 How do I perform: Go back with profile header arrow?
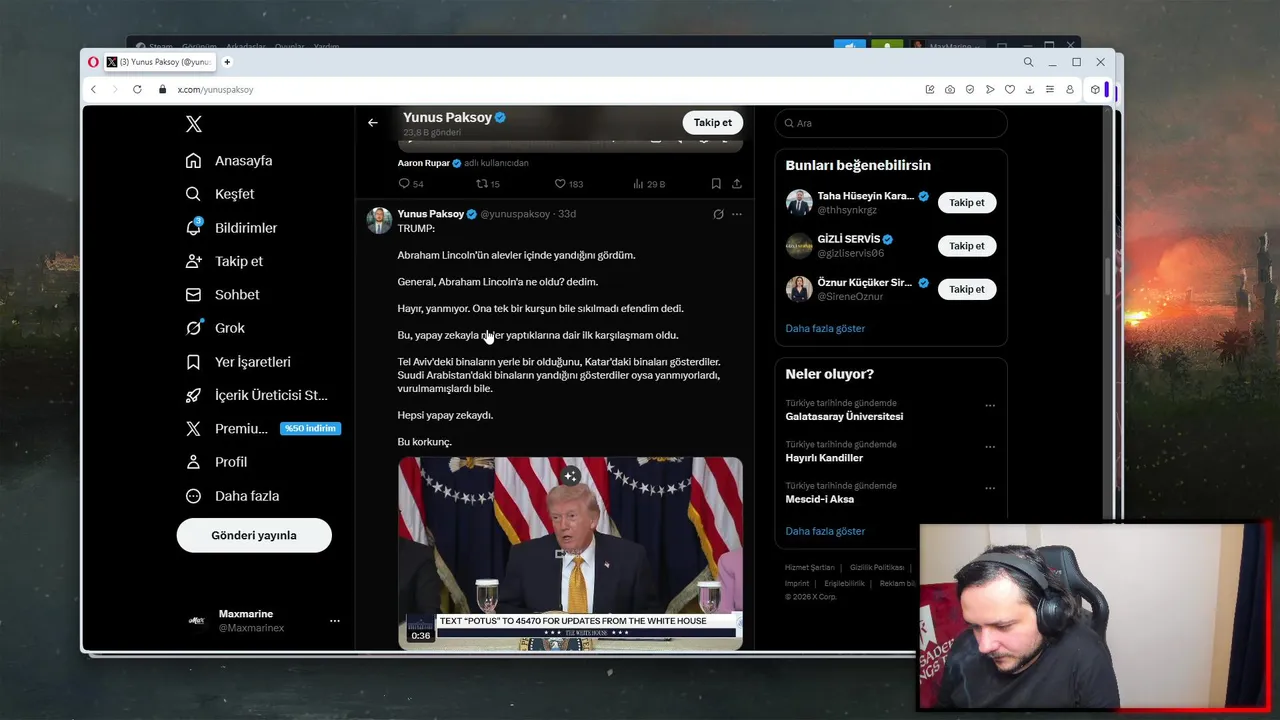tap(373, 123)
